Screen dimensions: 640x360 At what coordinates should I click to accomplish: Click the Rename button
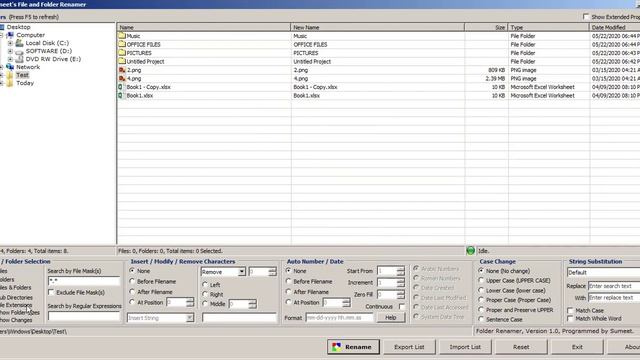click(x=353, y=347)
